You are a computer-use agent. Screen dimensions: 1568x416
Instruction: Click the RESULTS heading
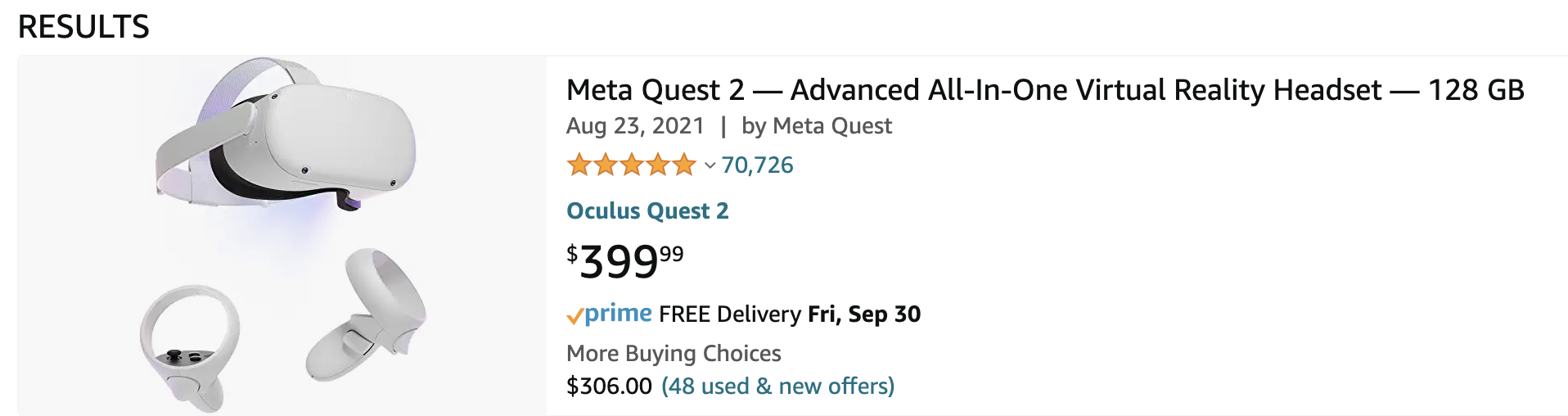83,27
